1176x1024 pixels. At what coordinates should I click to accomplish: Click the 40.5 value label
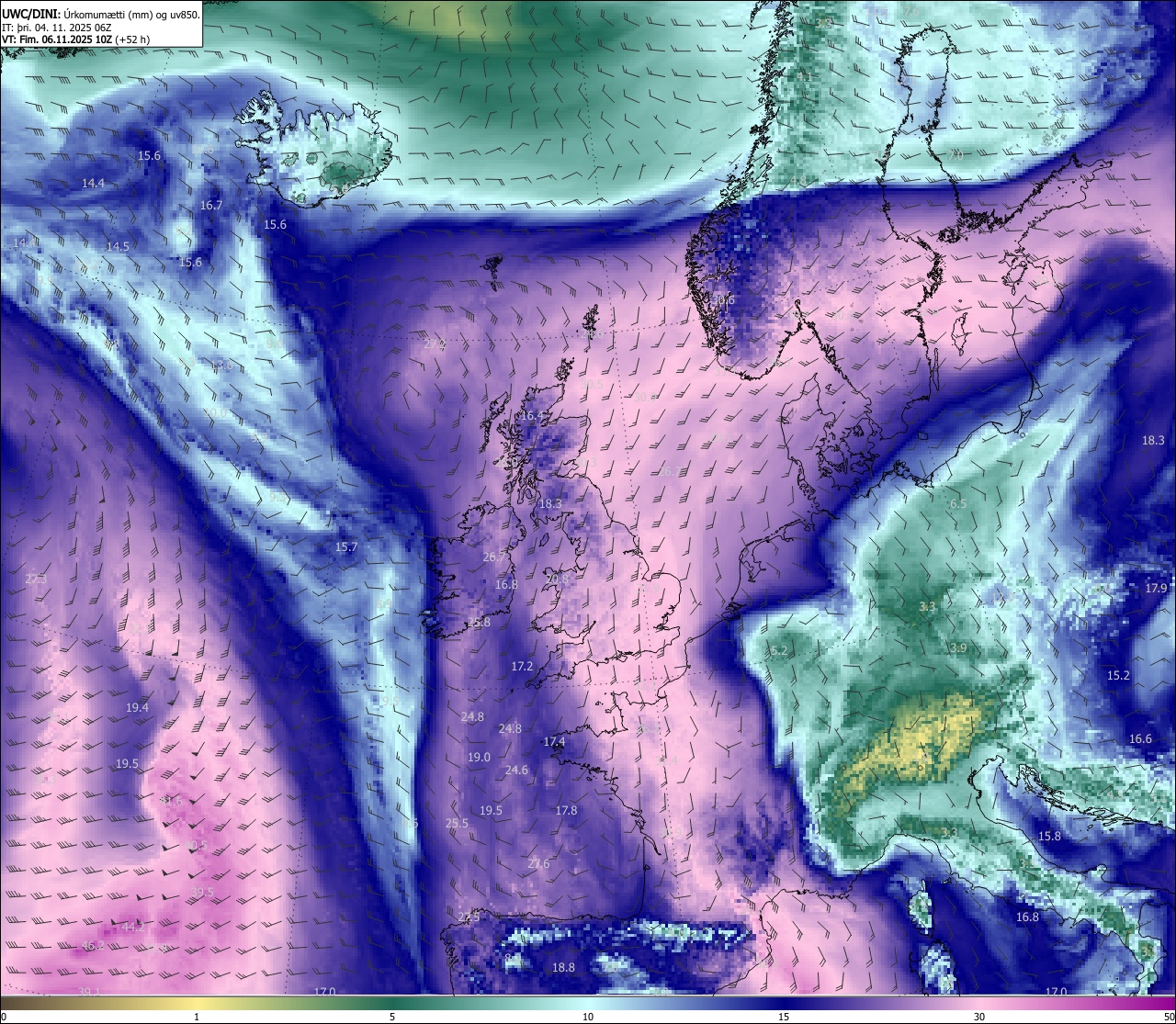tap(196, 846)
